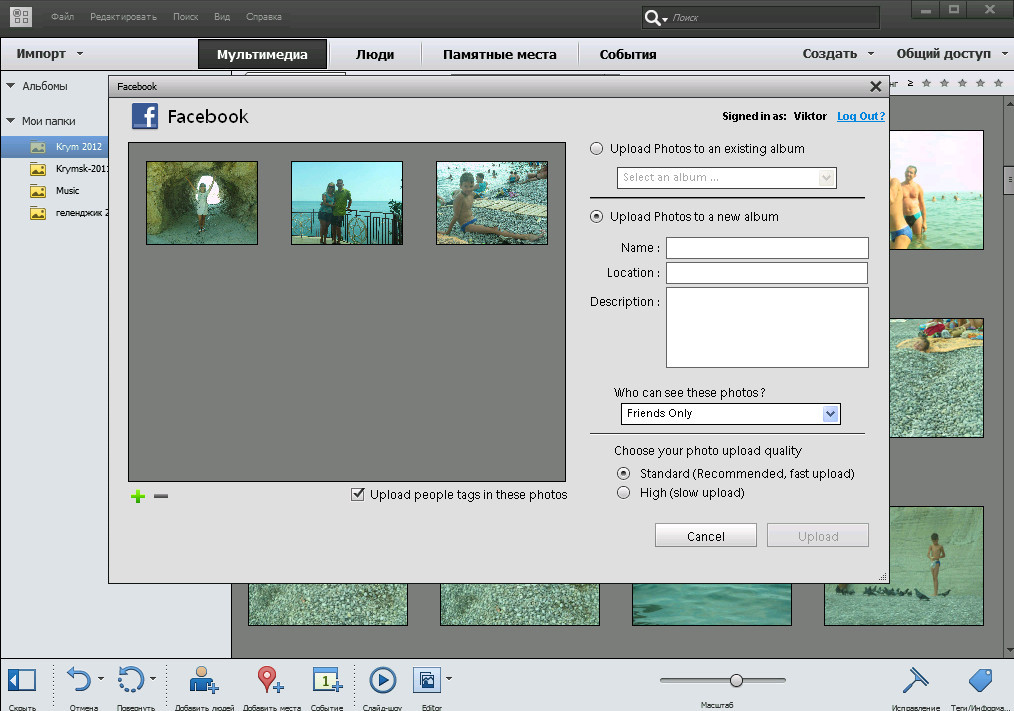The width and height of the screenshot is (1014, 711).
Task: Expand the Создать (Create) dropdown
Action: click(838, 54)
